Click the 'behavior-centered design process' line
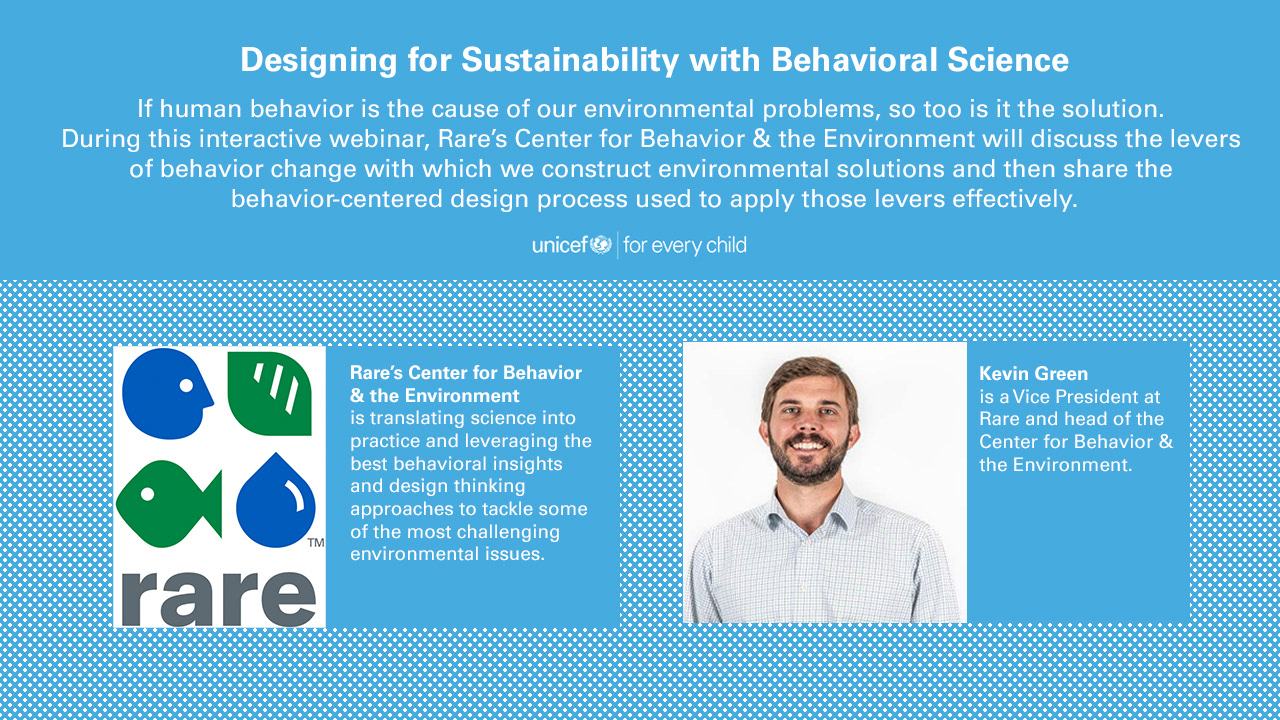The image size is (1280, 720). (654, 199)
